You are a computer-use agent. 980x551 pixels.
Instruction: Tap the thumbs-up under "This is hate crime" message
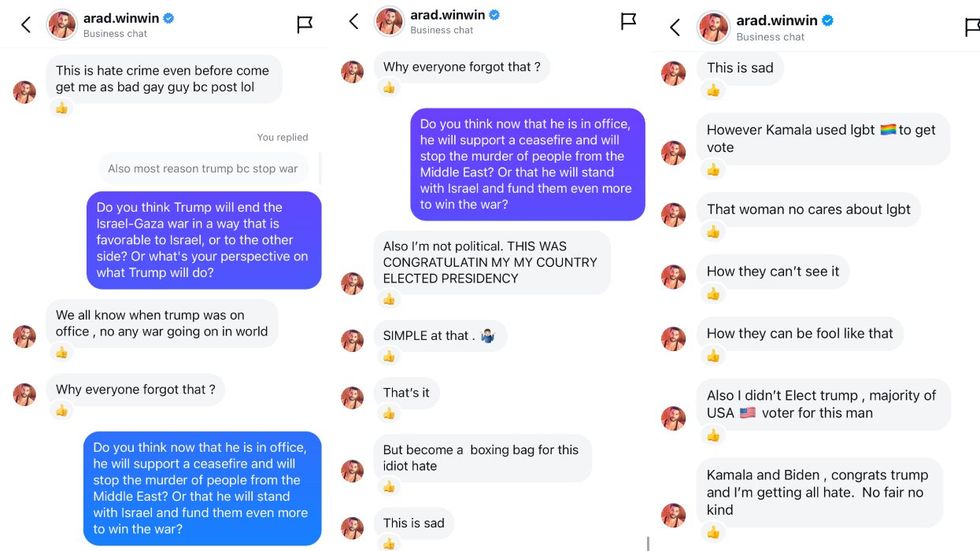coord(62,108)
